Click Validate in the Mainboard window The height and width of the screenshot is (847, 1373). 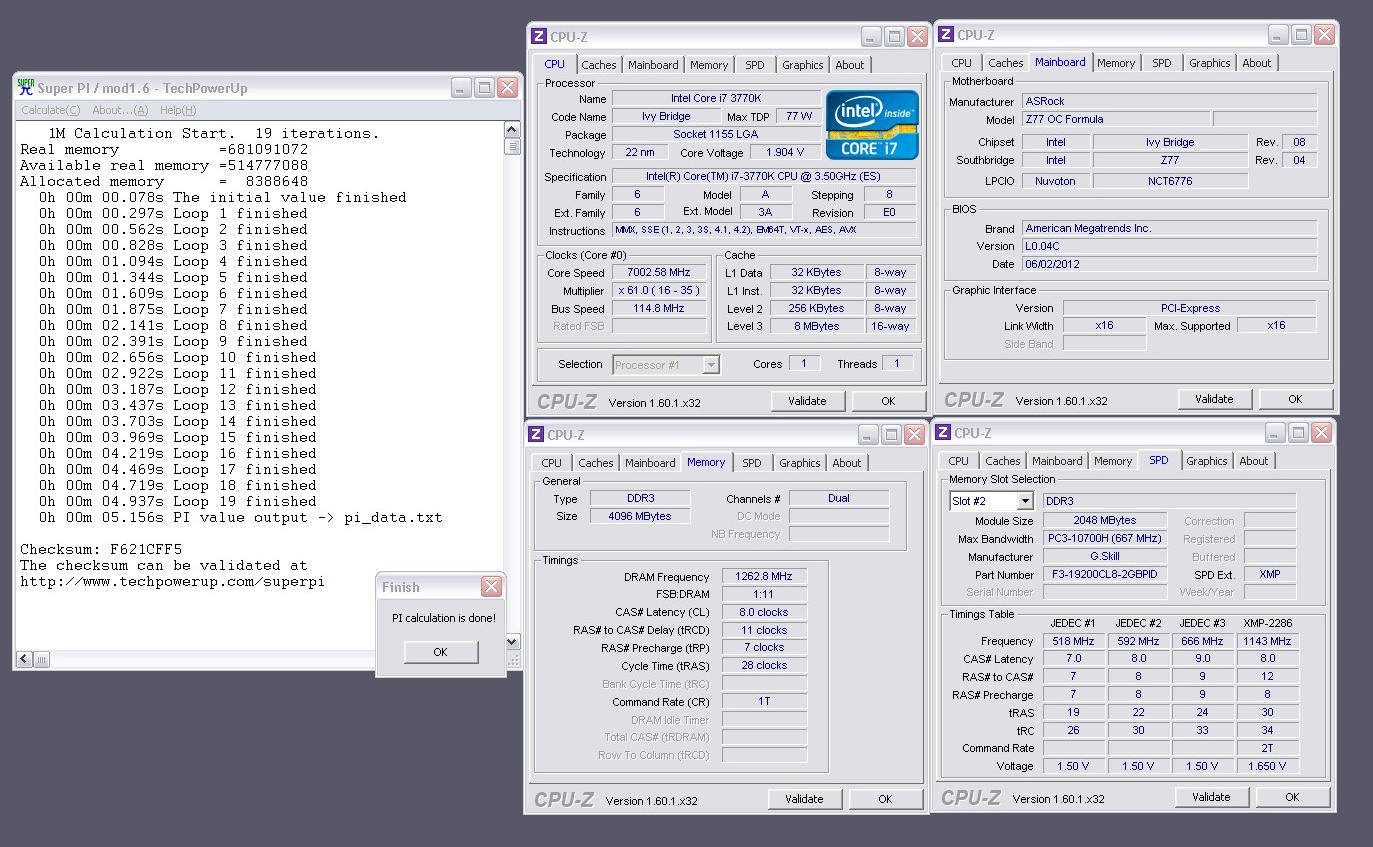click(1214, 399)
